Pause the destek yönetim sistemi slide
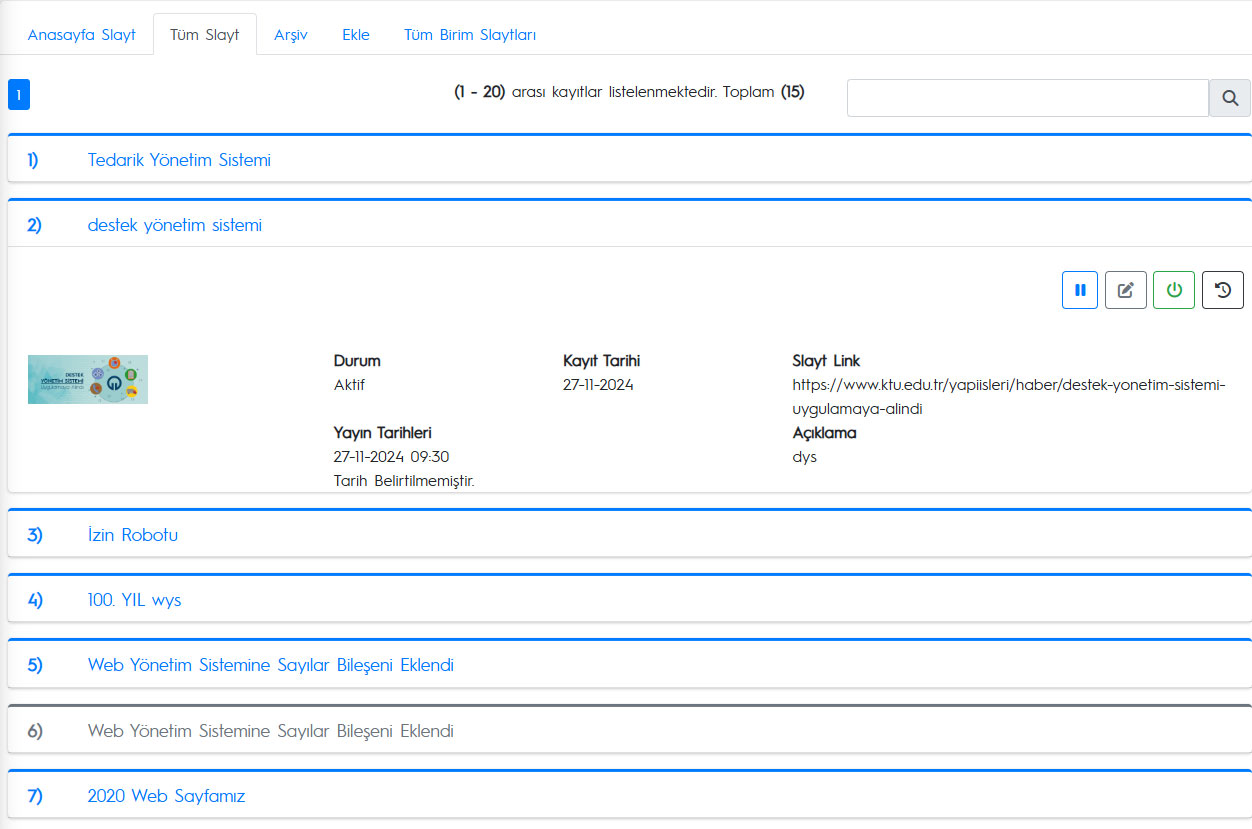 coord(1080,290)
